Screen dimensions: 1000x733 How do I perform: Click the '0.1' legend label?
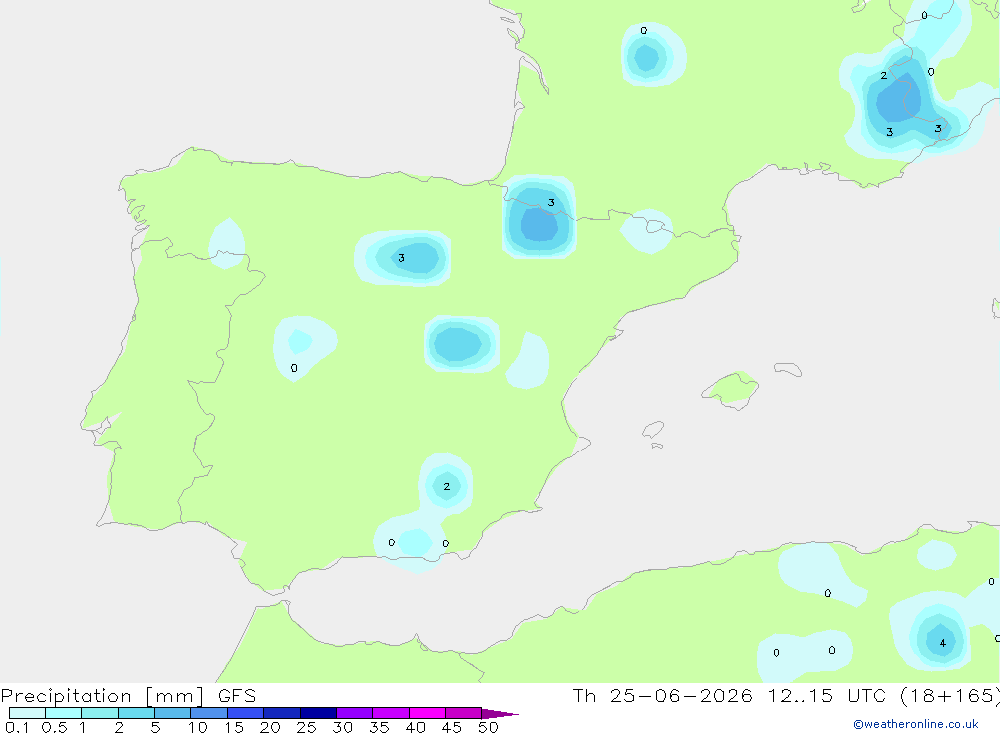pyautogui.click(x=17, y=727)
